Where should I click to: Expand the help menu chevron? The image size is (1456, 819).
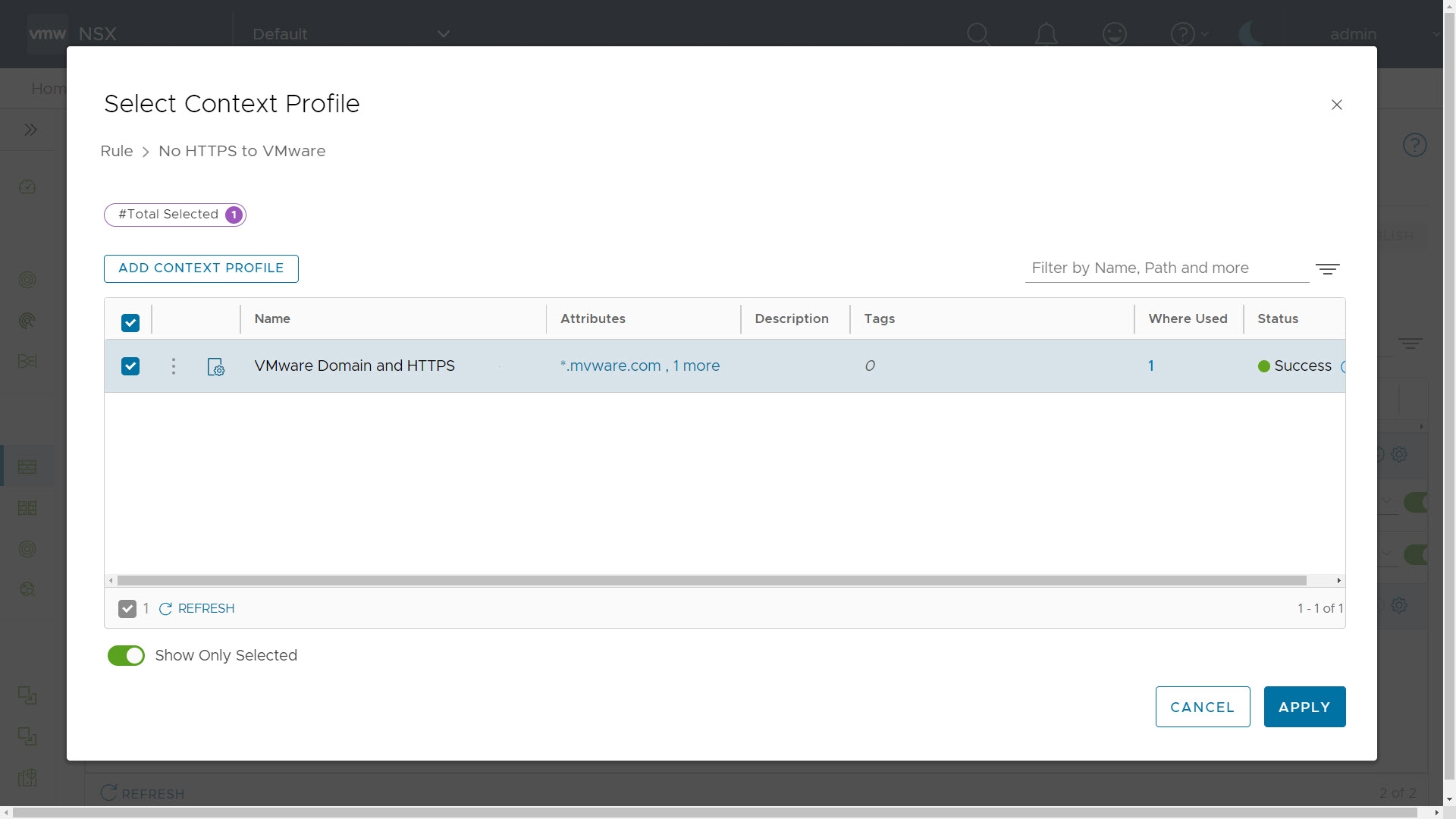click(1205, 34)
